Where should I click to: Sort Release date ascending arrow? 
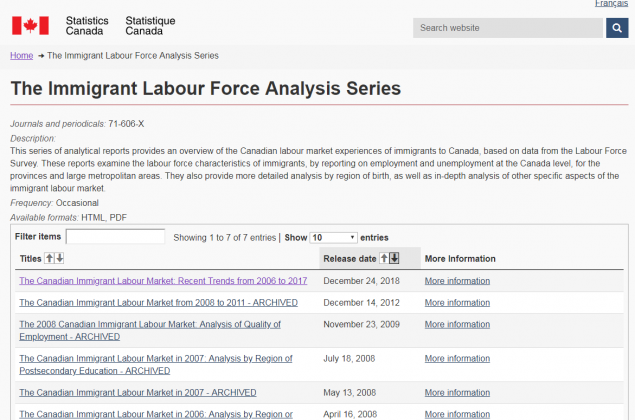[384, 258]
